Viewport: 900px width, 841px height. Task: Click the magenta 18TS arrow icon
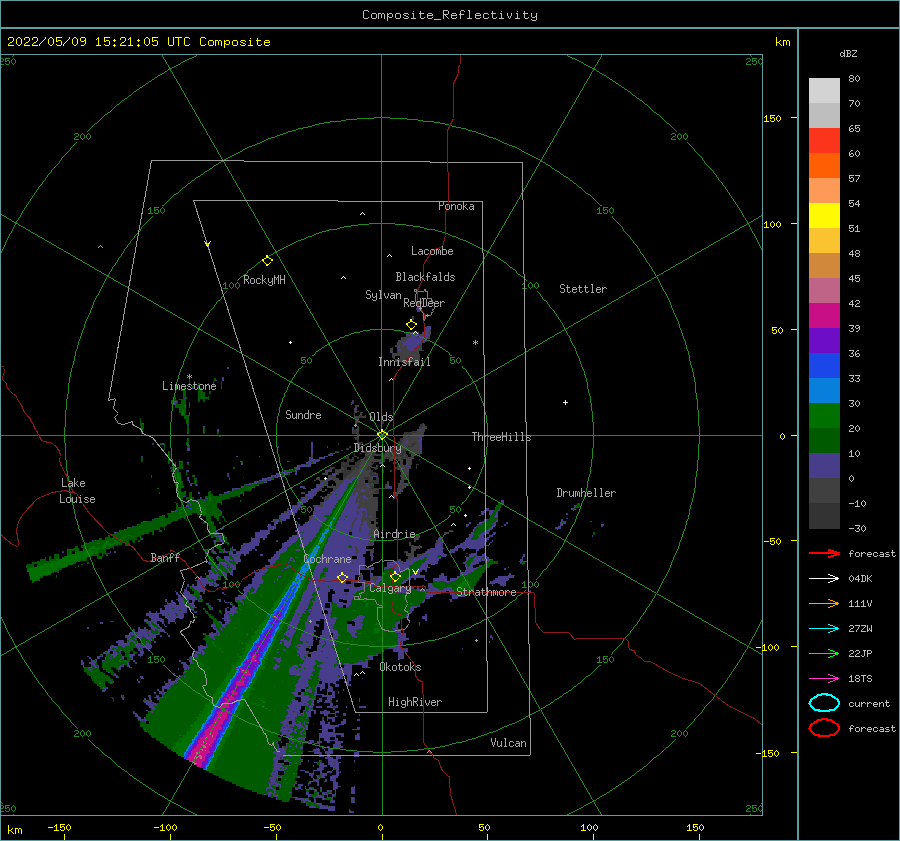click(x=824, y=679)
